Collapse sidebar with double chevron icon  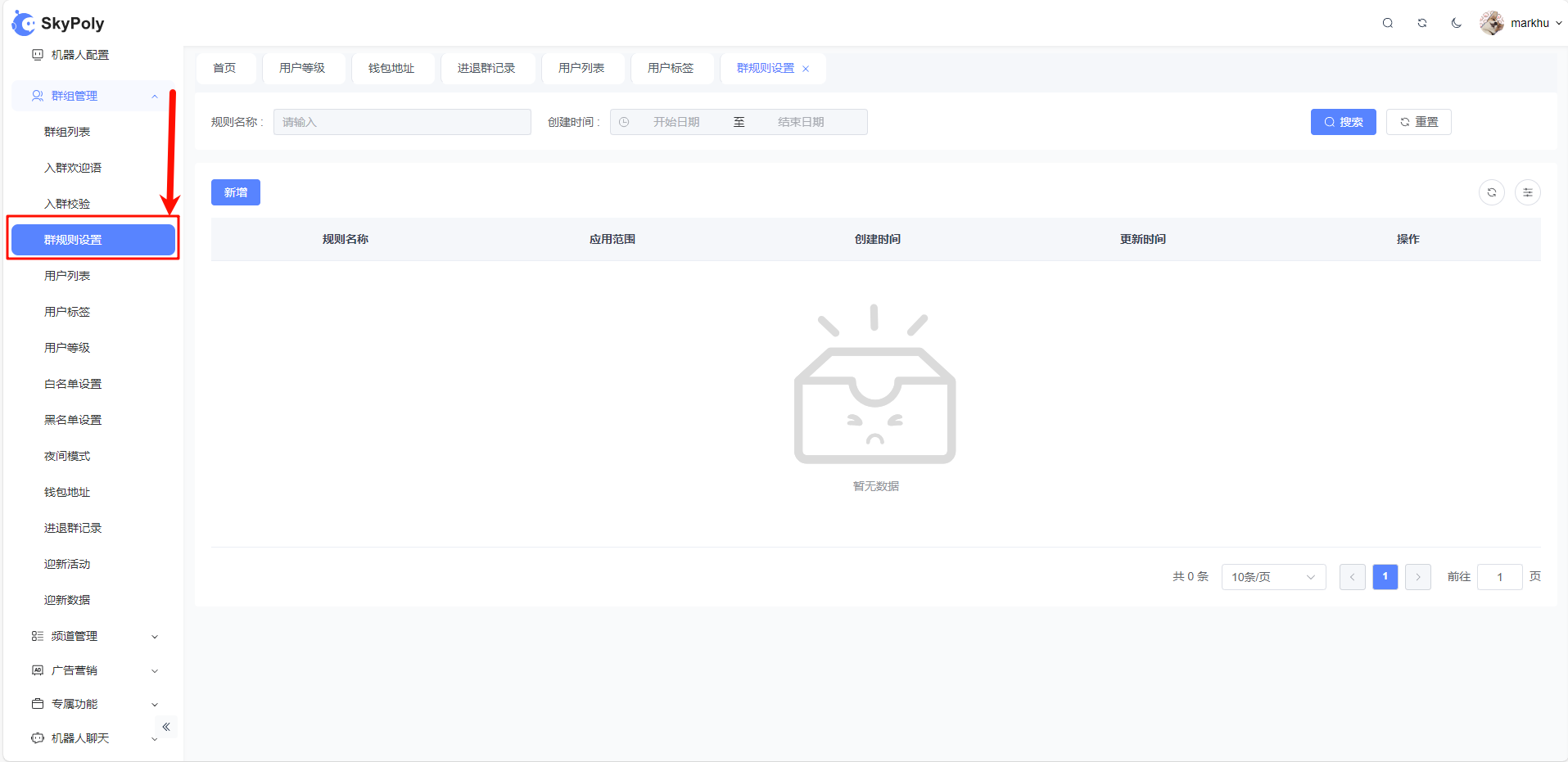pyautogui.click(x=166, y=727)
